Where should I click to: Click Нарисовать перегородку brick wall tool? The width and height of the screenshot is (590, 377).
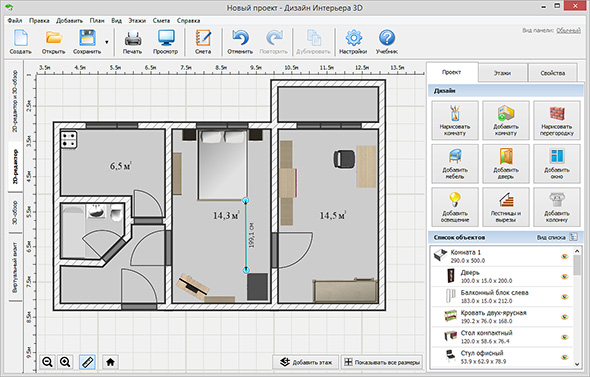click(557, 120)
